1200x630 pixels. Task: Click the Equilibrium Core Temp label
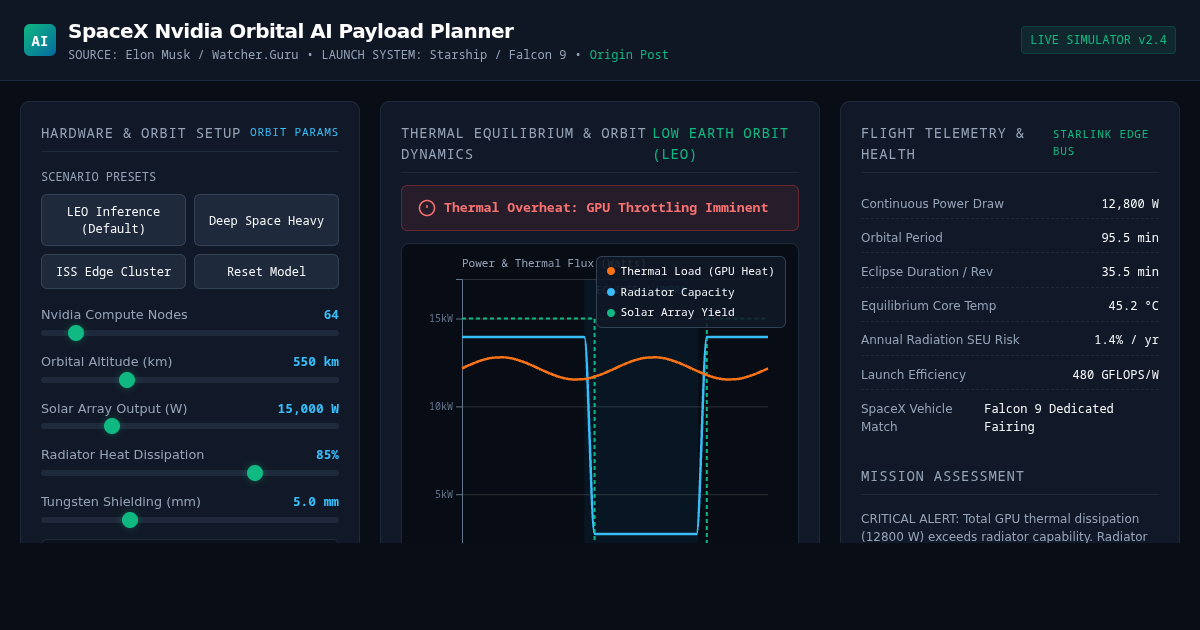click(x=928, y=306)
